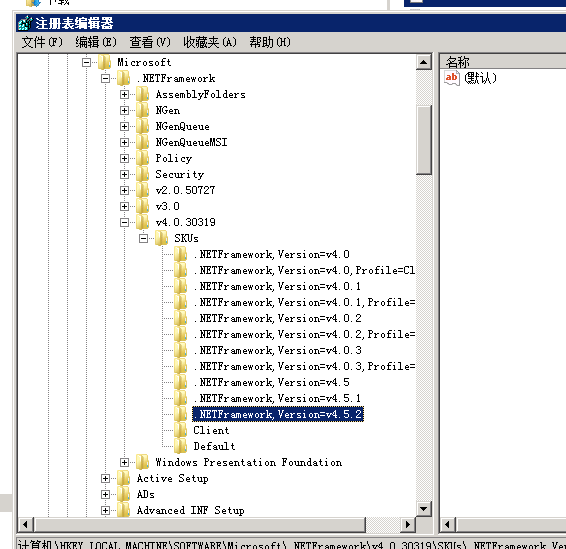Image resolution: width=566 pixels, height=549 pixels.
Task: Select key .NETFramework,Version=v4.0.2
Action: (x=277, y=318)
